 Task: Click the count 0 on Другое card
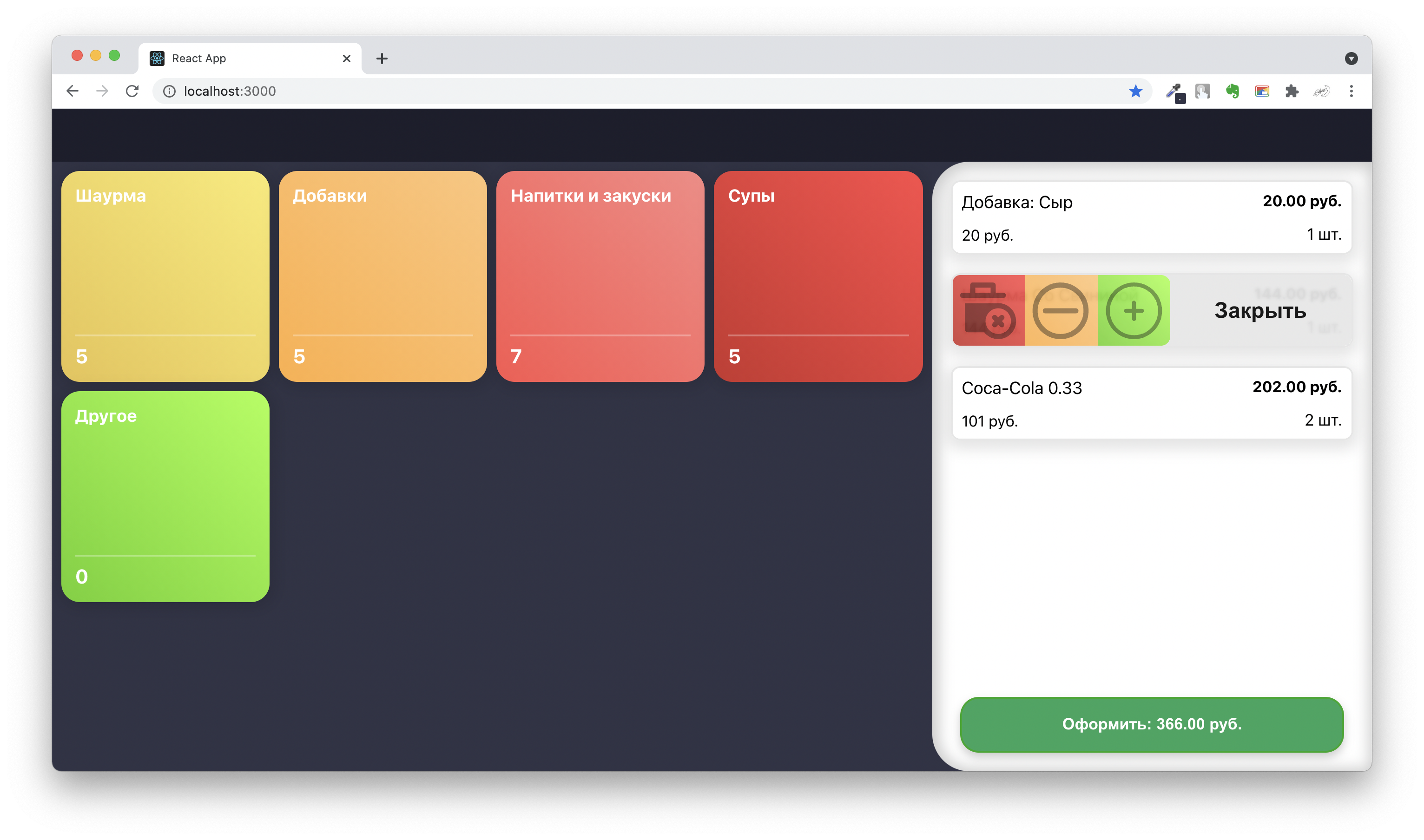(81, 576)
